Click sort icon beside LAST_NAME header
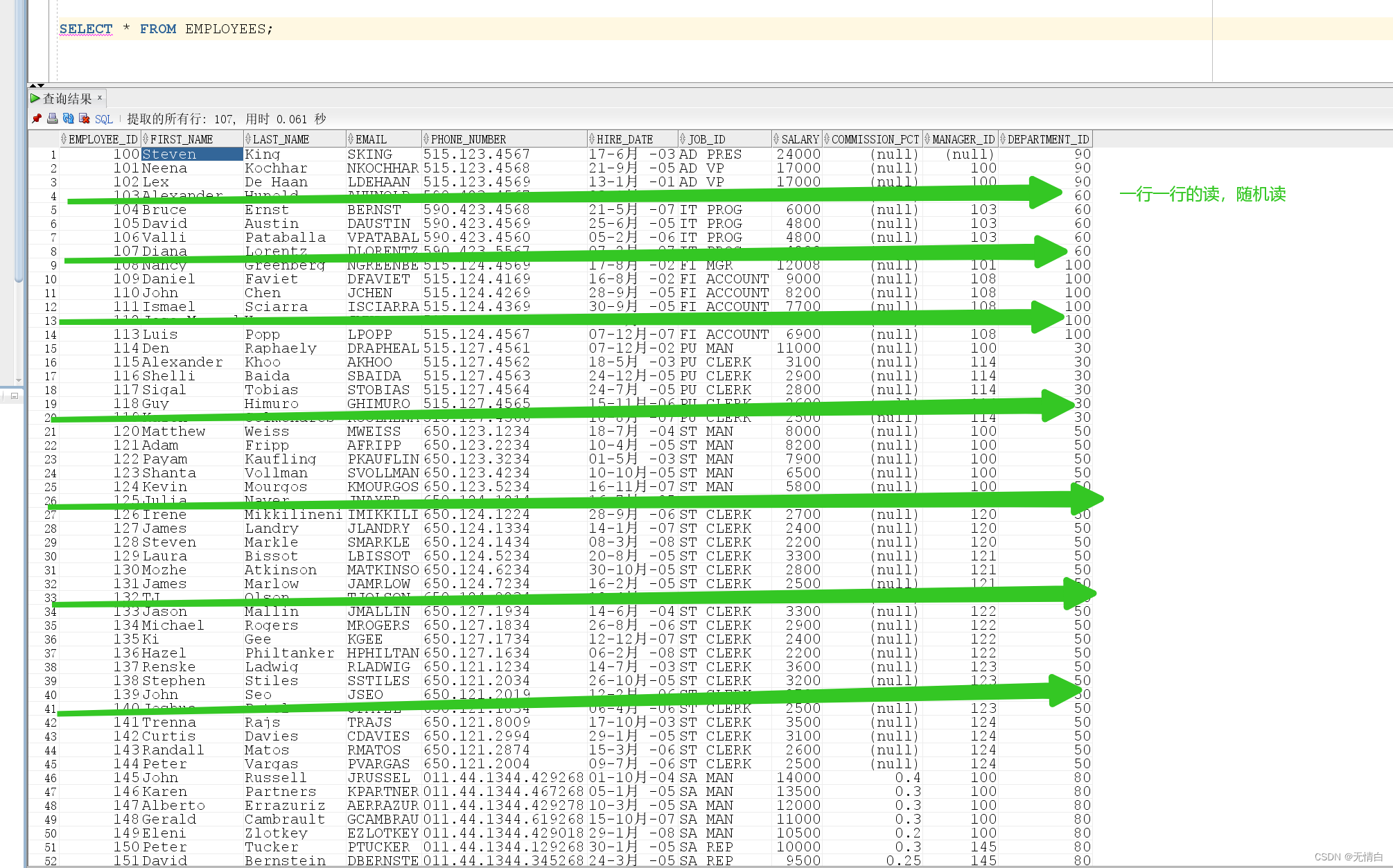The height and width of the screenshot is (868, 1393). (x=248, y=139)
